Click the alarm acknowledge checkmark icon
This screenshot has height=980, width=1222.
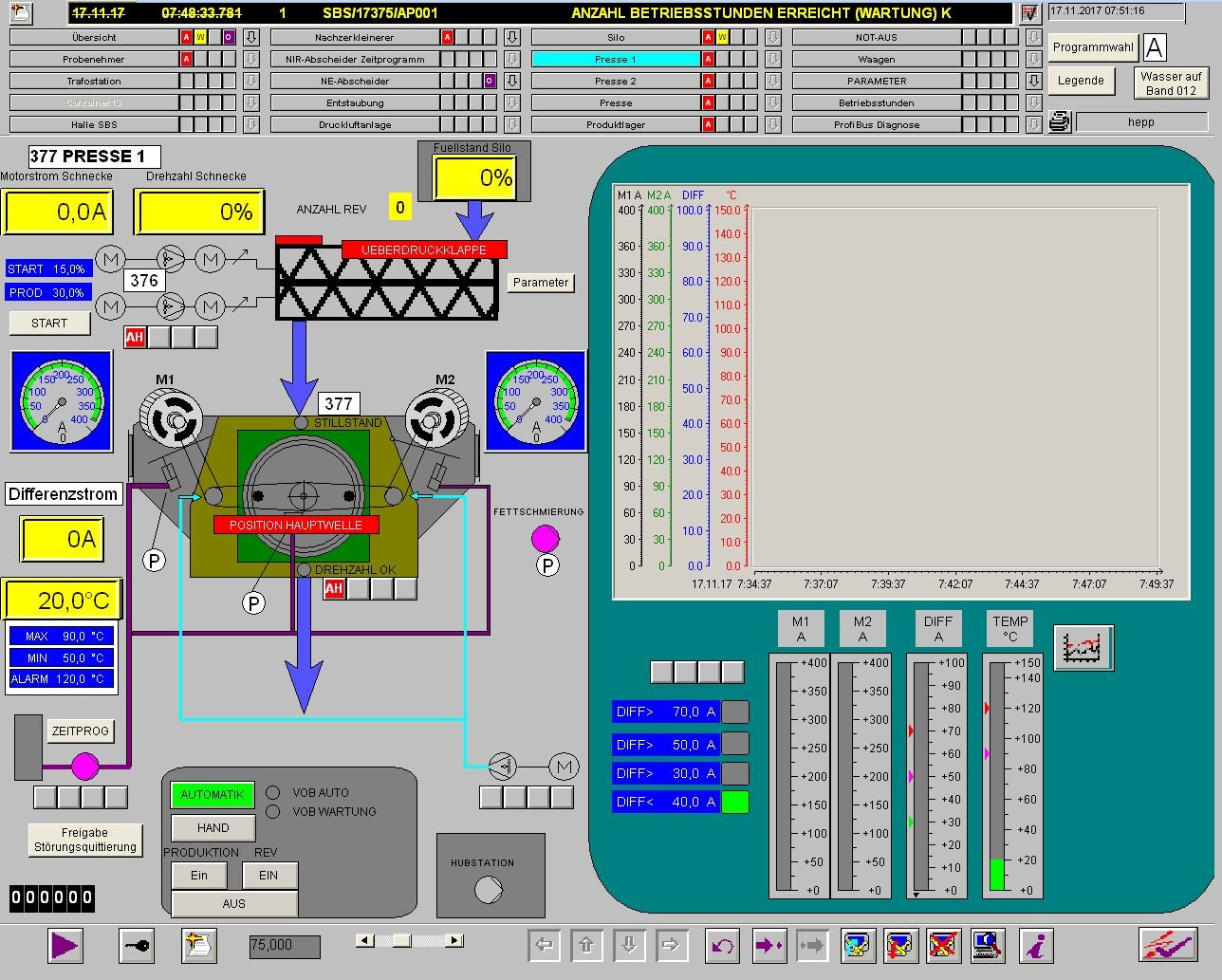[1167, 945]
